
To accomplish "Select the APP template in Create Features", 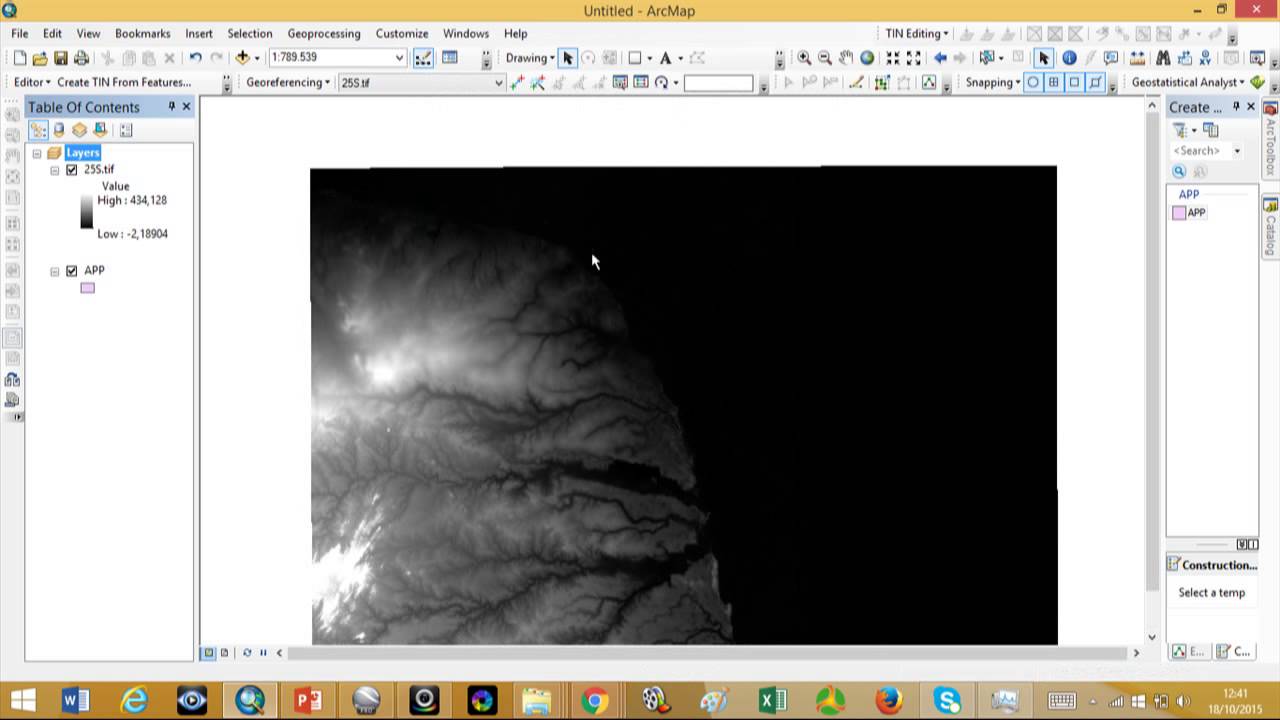I will tap(1190, 213).
